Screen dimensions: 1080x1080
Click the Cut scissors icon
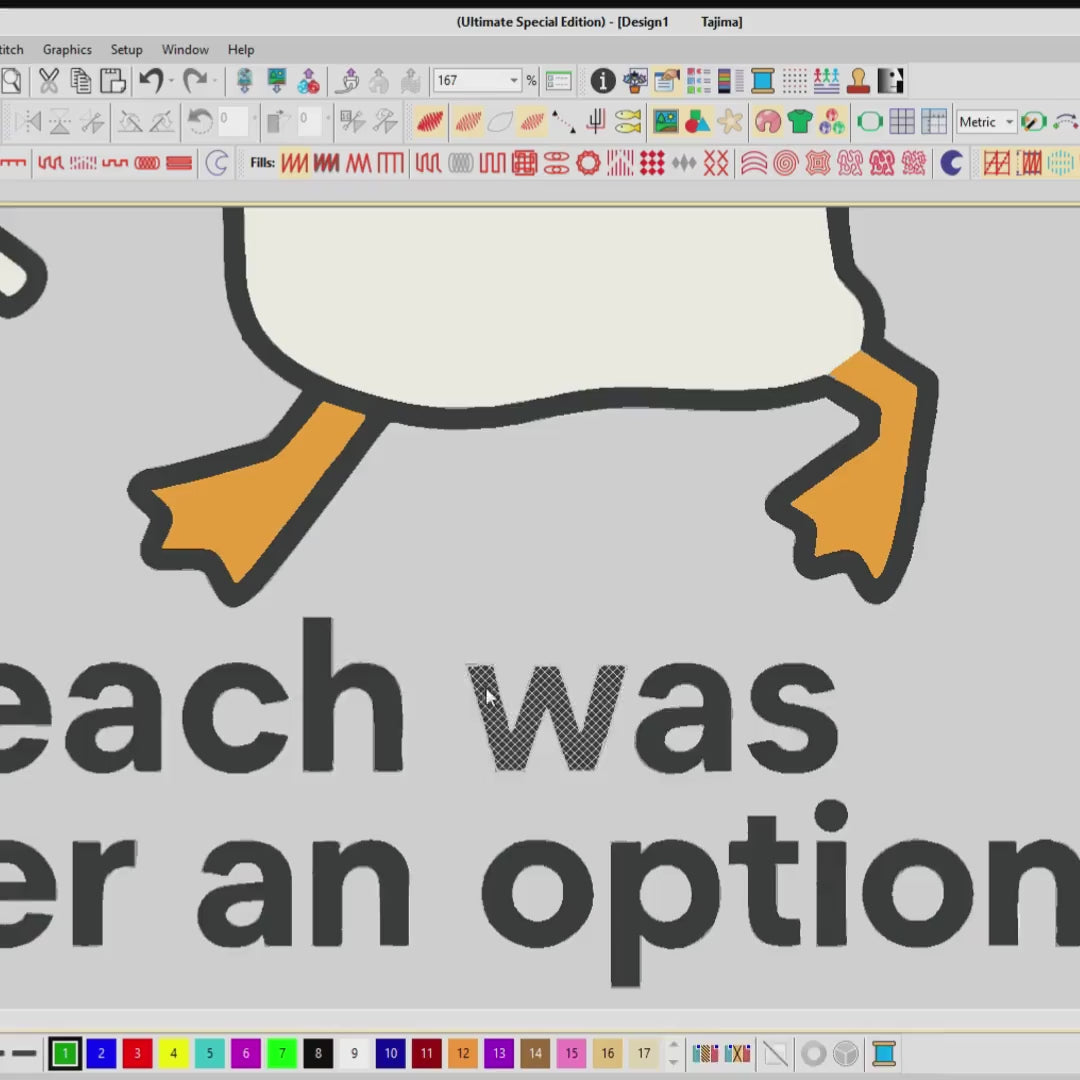(48, 81)
